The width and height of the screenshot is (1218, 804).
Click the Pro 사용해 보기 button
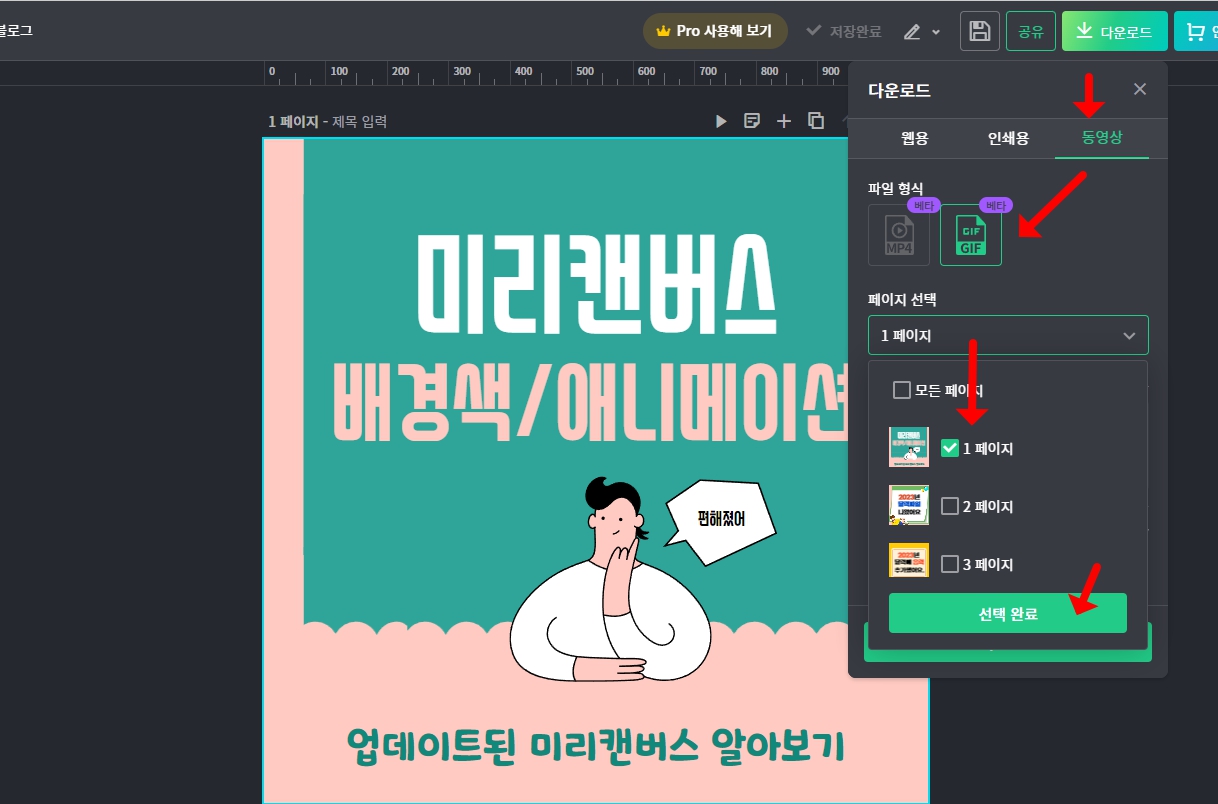click(x=715, y=31)
